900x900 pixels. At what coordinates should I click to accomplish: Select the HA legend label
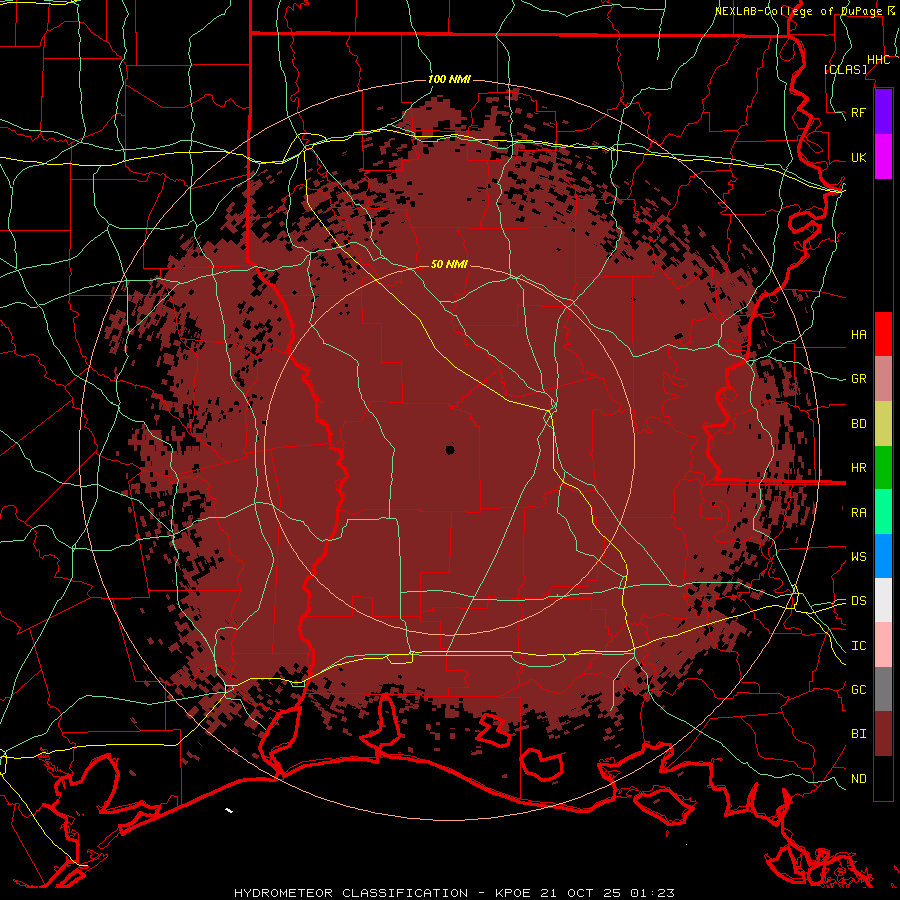pos(859,335)
